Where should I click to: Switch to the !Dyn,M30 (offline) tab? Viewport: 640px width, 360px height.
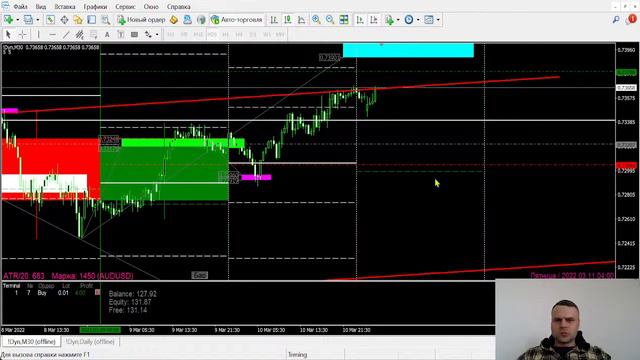pyautogui.click(x=31, y=342)
